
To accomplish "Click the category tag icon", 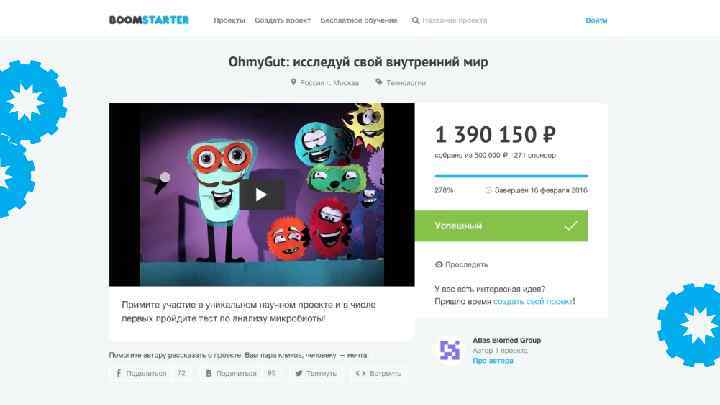I will click(x=379, y=82).
